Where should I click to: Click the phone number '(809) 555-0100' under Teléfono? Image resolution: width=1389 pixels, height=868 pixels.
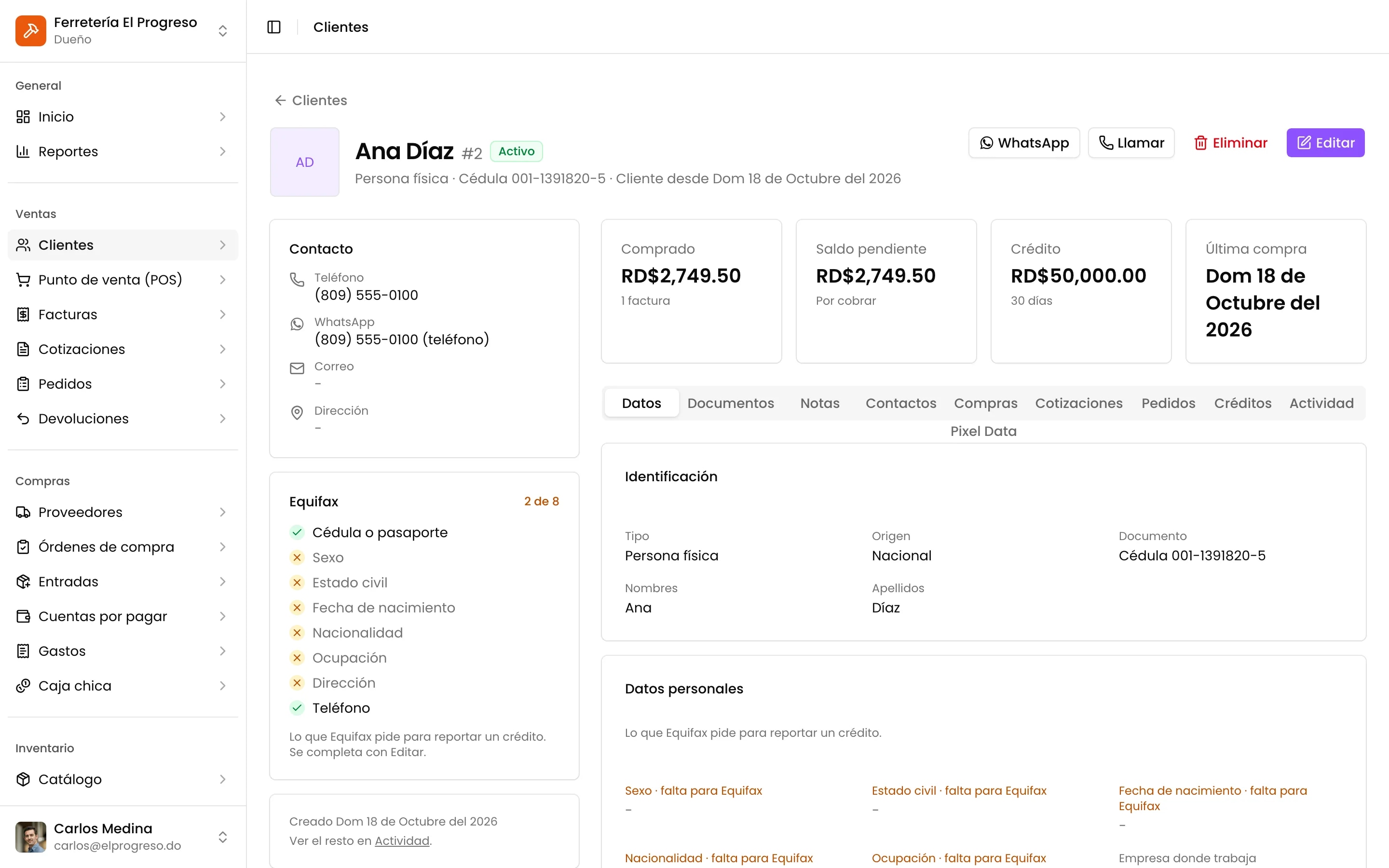point(366,295)
